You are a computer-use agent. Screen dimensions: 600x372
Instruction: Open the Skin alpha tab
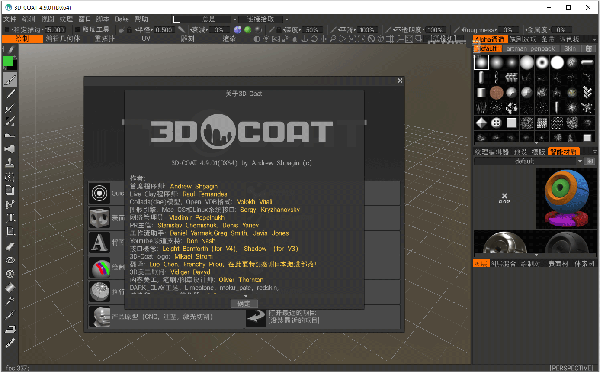tap(570, 49)
